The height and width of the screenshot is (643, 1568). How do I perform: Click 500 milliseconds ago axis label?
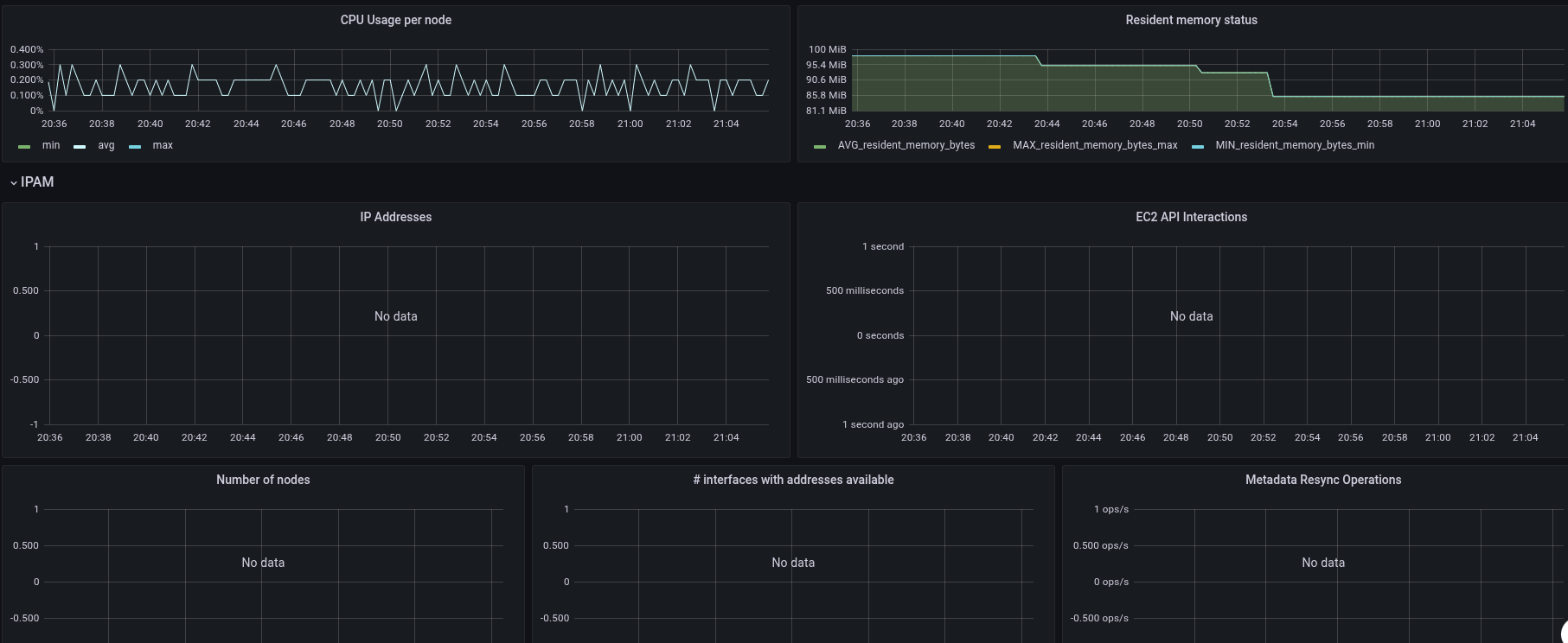coord(854,379)
